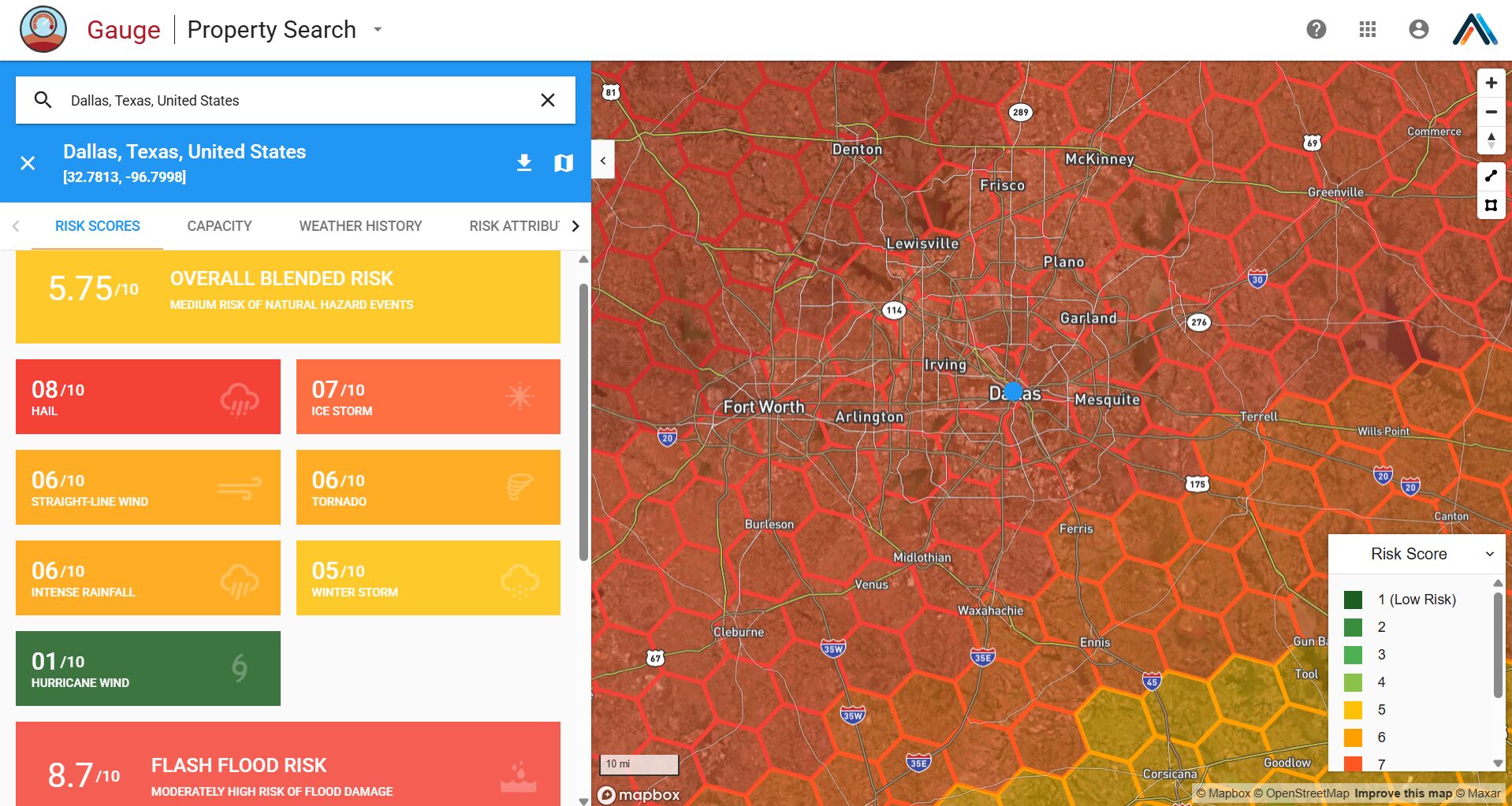Click the tornado funnel icon
The image size is (1512, 806).
(x=520, y=487)
